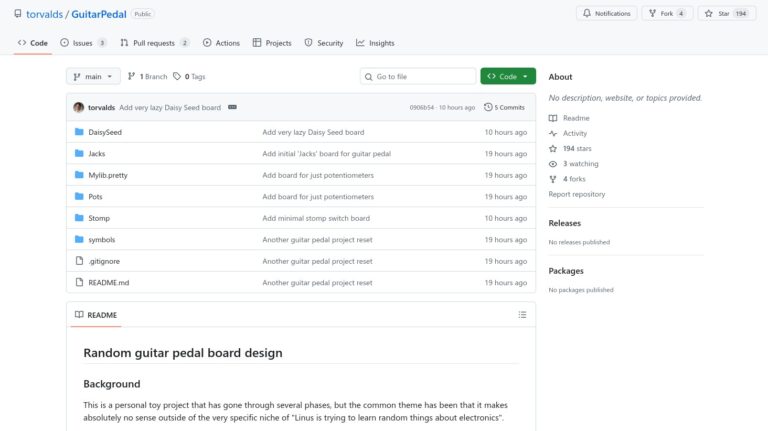Click commit time '10 hours ago' in Stomp row
Viewport: 768px width, 431px height.
[505, 218]
